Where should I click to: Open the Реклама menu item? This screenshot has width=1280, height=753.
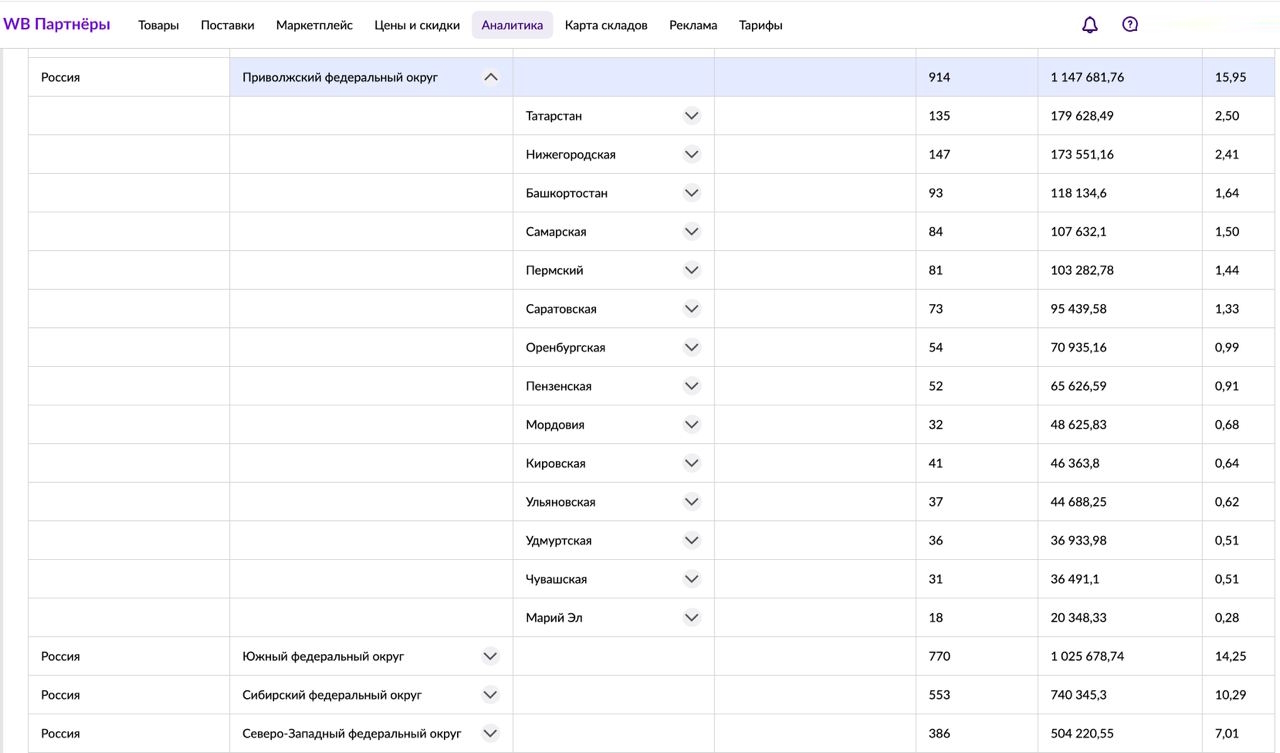pyautogui.click(x=693, y=25)
